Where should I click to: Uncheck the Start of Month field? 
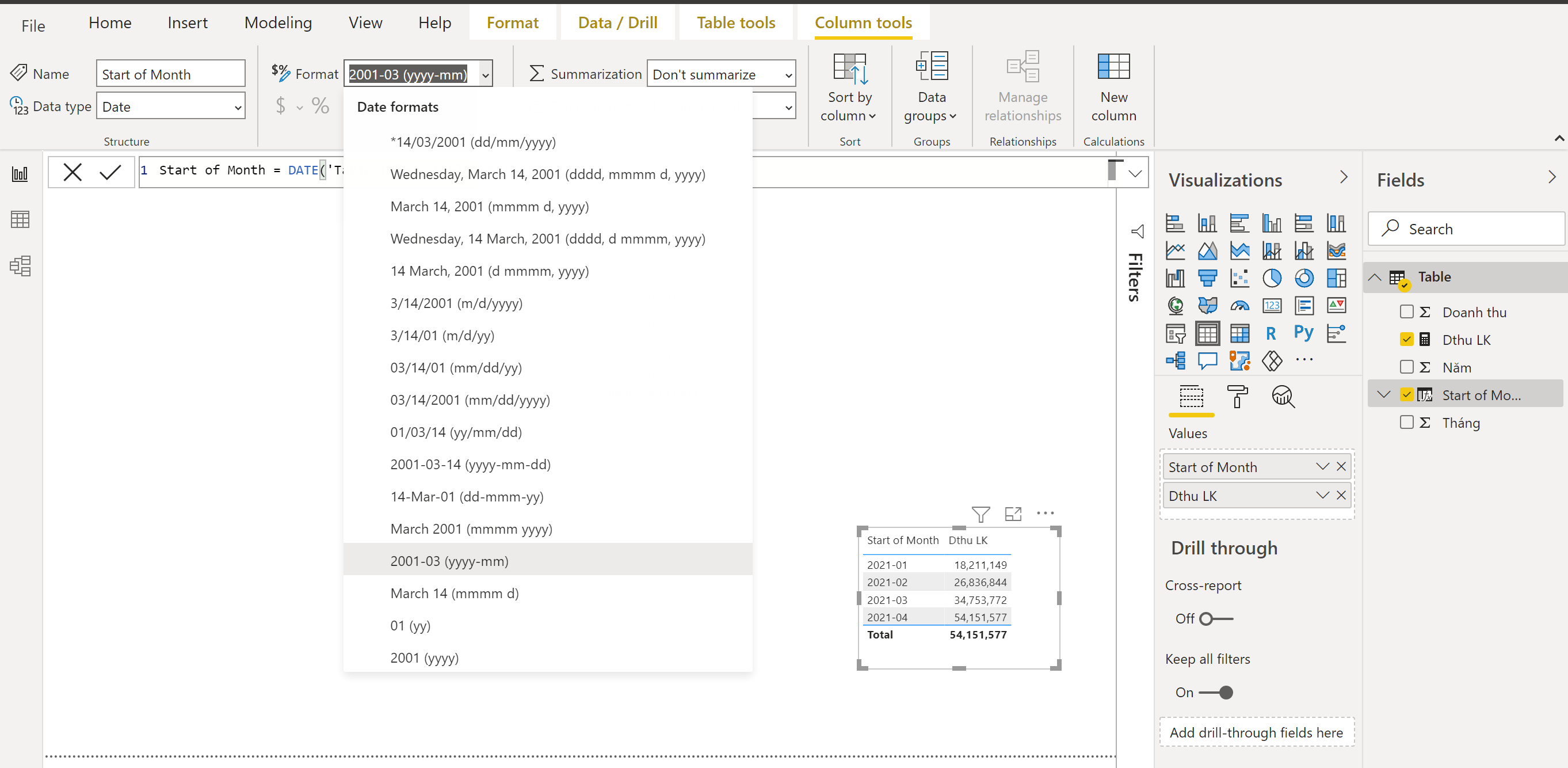[1406, 394]
